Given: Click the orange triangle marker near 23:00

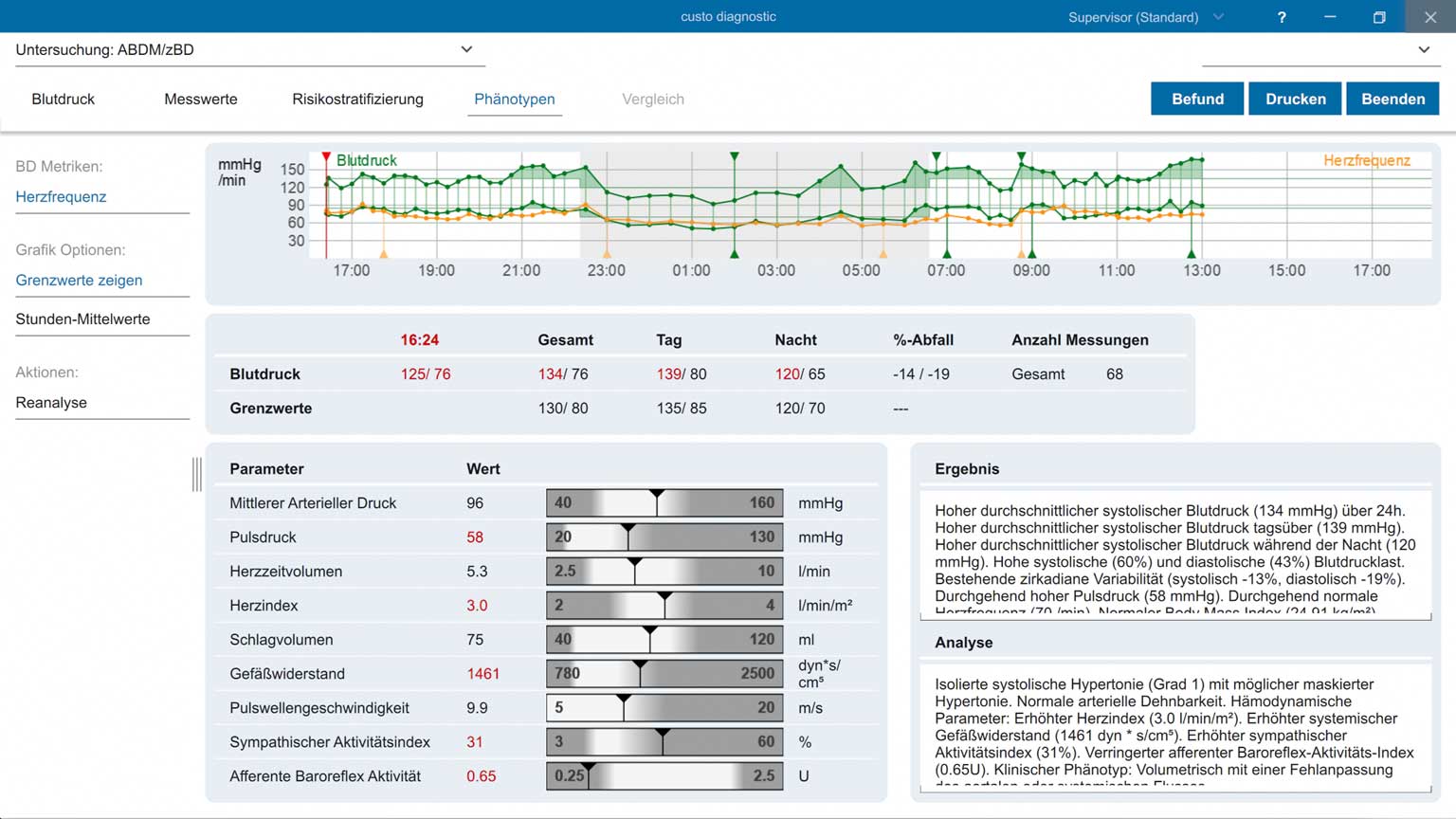Looking at the screenshot, I should pos(607,254).
